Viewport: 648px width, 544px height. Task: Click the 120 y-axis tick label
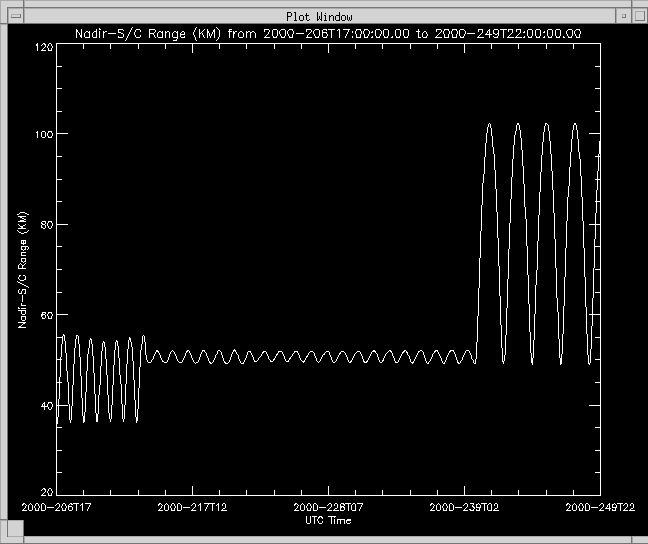click(x=43, y=47)
